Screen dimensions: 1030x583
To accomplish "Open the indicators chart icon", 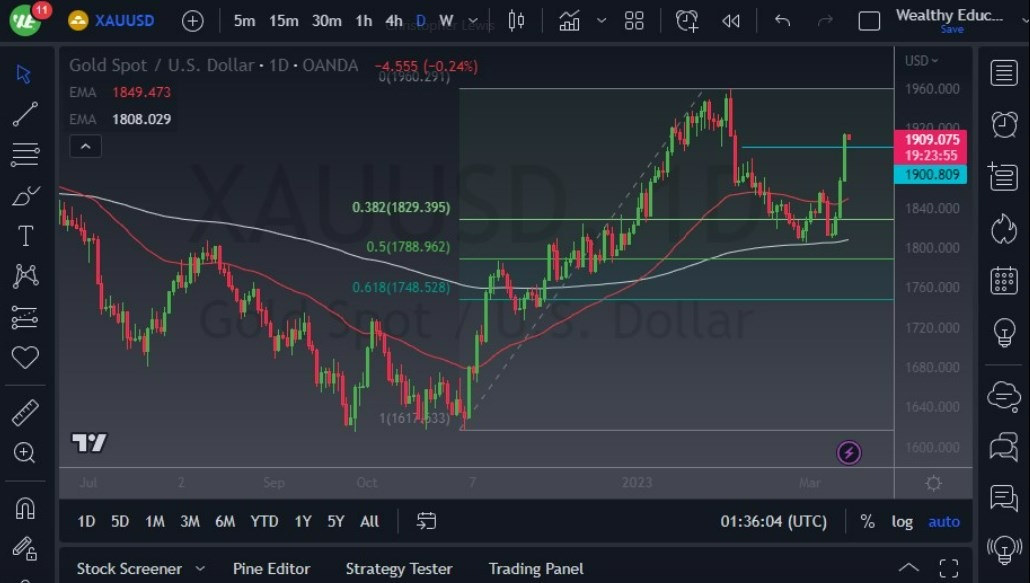I will click(x=569, y=21).
